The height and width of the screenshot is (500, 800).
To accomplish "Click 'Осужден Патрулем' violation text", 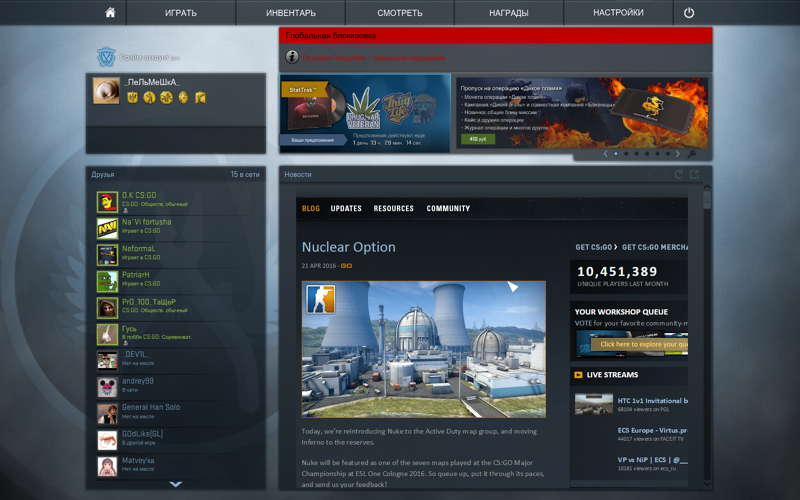I will coord(373,58).
